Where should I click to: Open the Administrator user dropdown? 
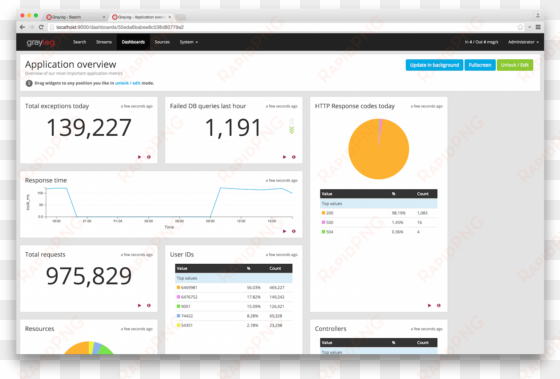523,42
